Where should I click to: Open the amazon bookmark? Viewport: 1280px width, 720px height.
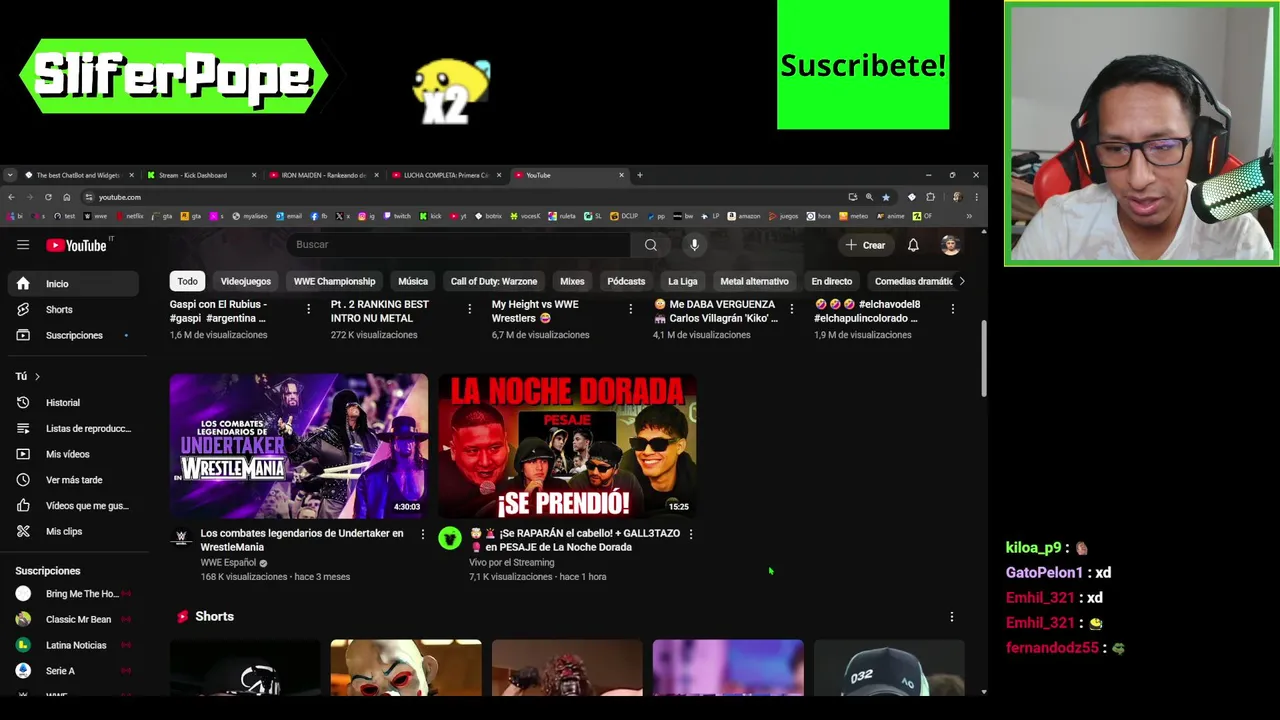[744, 216]
